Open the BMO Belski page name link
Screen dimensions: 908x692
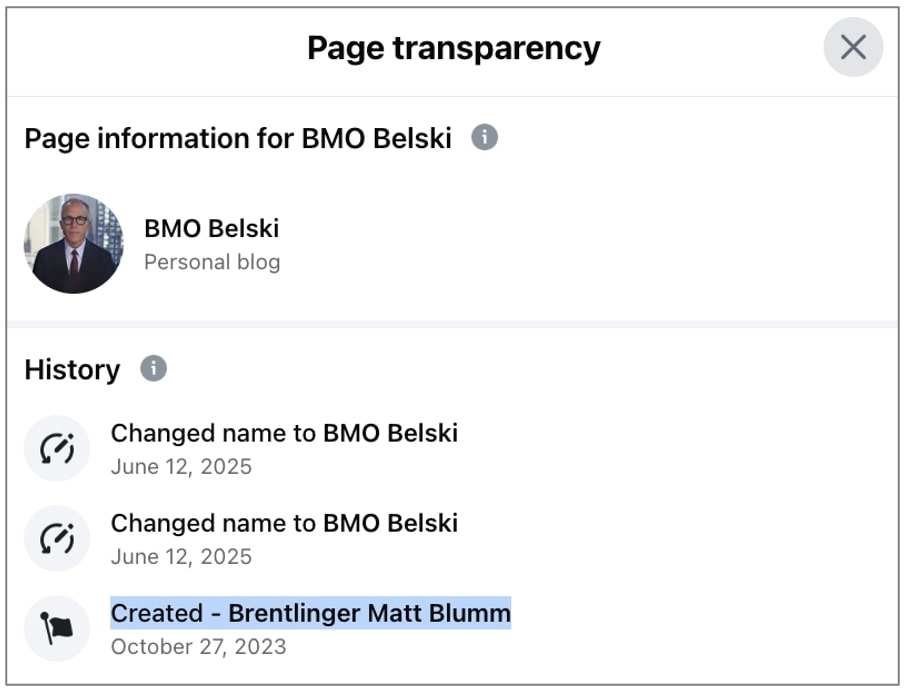pyautogui.click(x=212, y=228)
